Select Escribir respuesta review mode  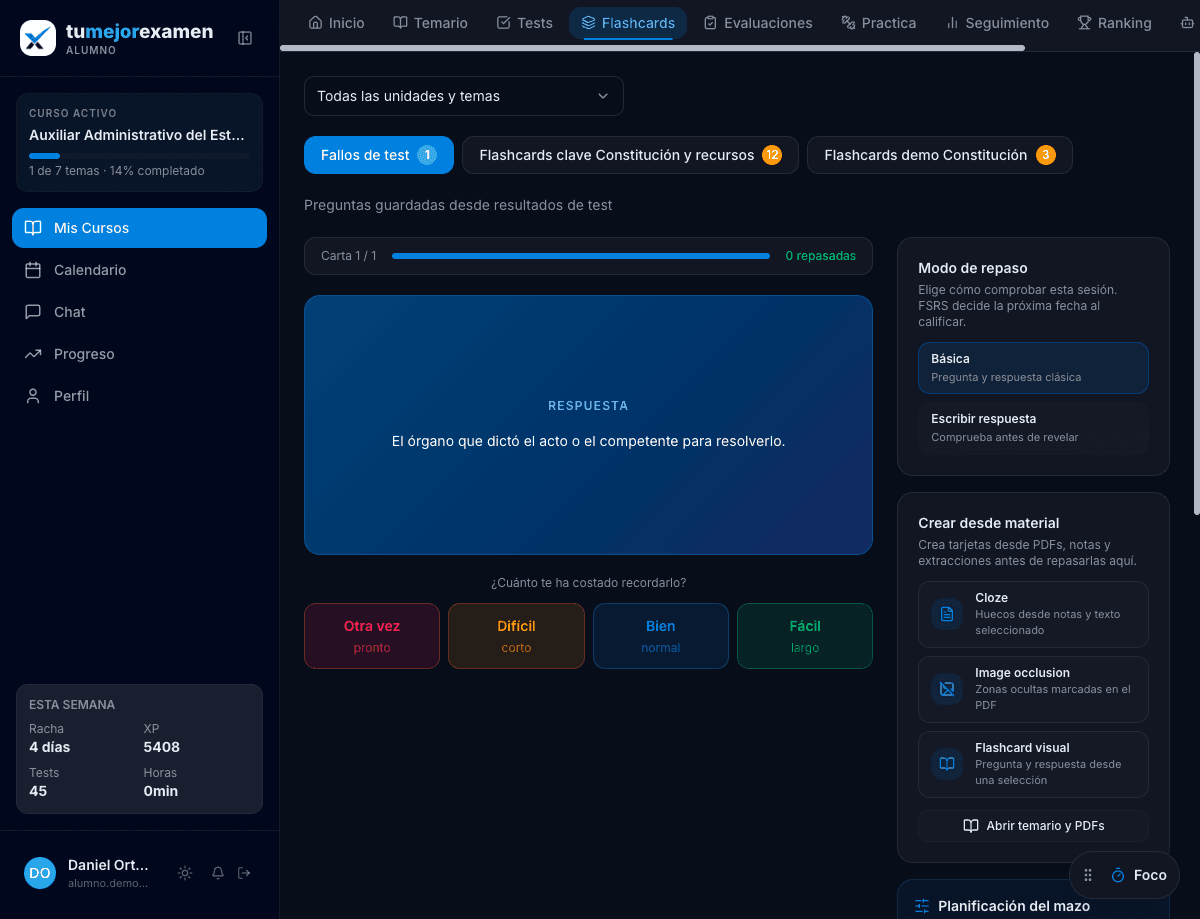[1033, 428]
